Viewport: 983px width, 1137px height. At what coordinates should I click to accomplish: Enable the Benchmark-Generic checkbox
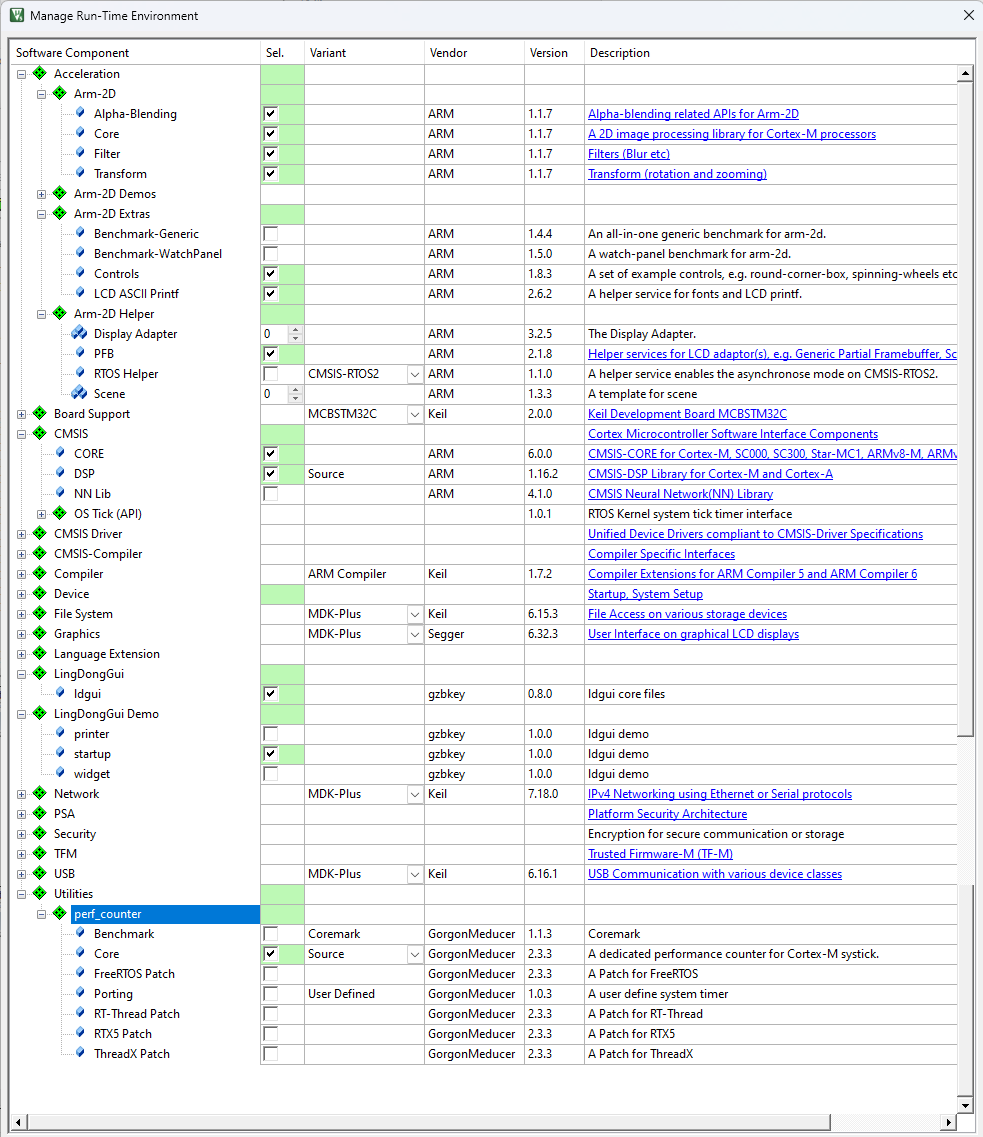[x=270, y=233]
